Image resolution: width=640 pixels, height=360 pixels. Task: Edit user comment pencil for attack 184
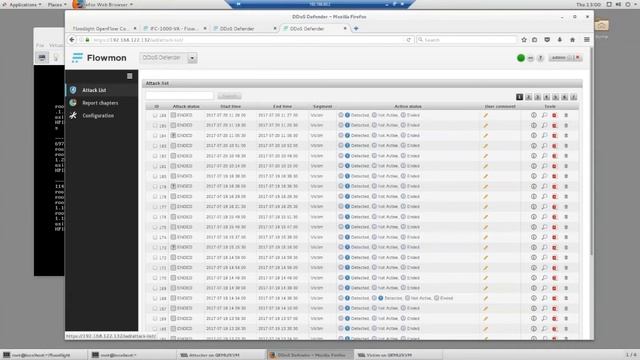tap(486, 136)
